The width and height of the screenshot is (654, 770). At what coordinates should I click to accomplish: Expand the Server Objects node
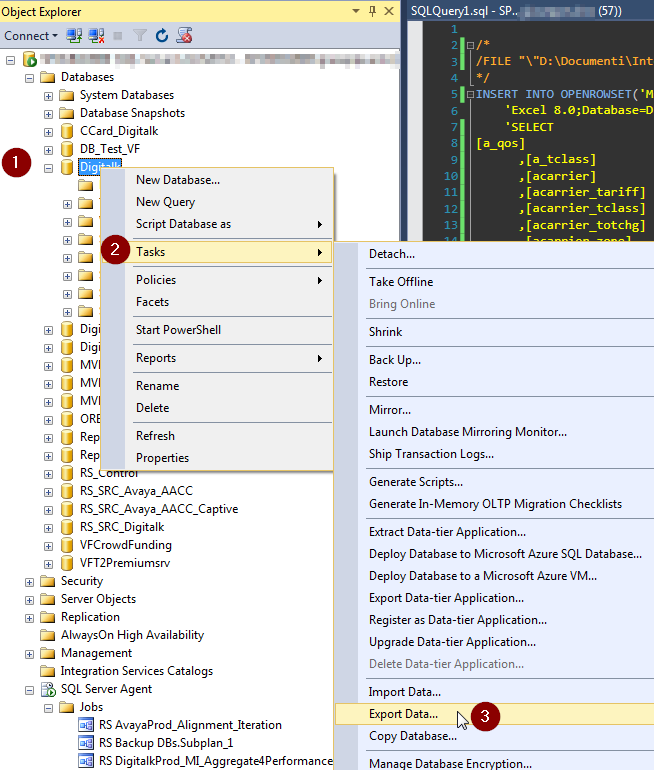coord(29,600)
